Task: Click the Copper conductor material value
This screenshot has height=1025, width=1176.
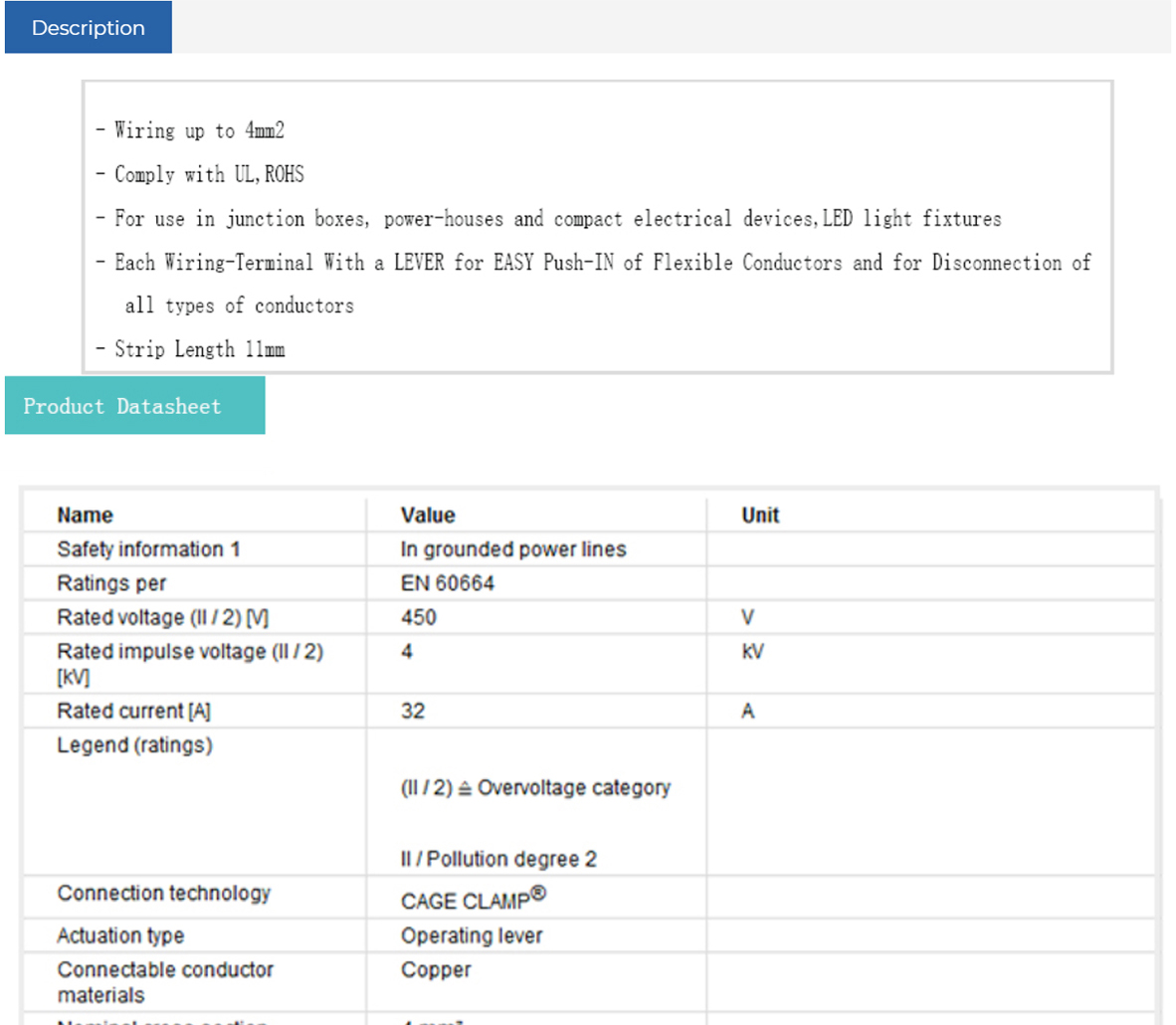Action: pyautogui.click(x=436, y=970)
